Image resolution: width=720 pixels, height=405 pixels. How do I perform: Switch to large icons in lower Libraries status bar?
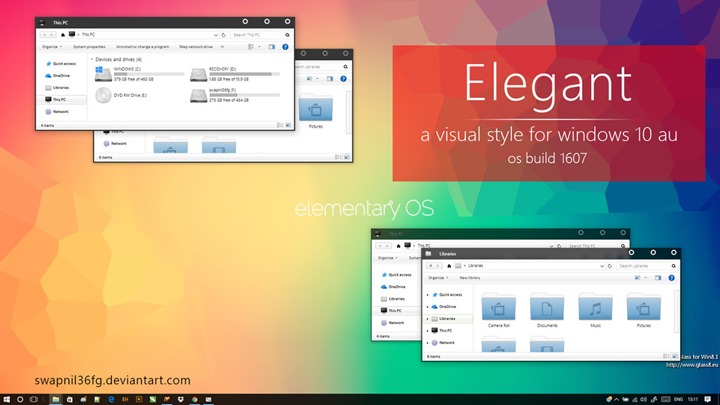pos(674,356)
